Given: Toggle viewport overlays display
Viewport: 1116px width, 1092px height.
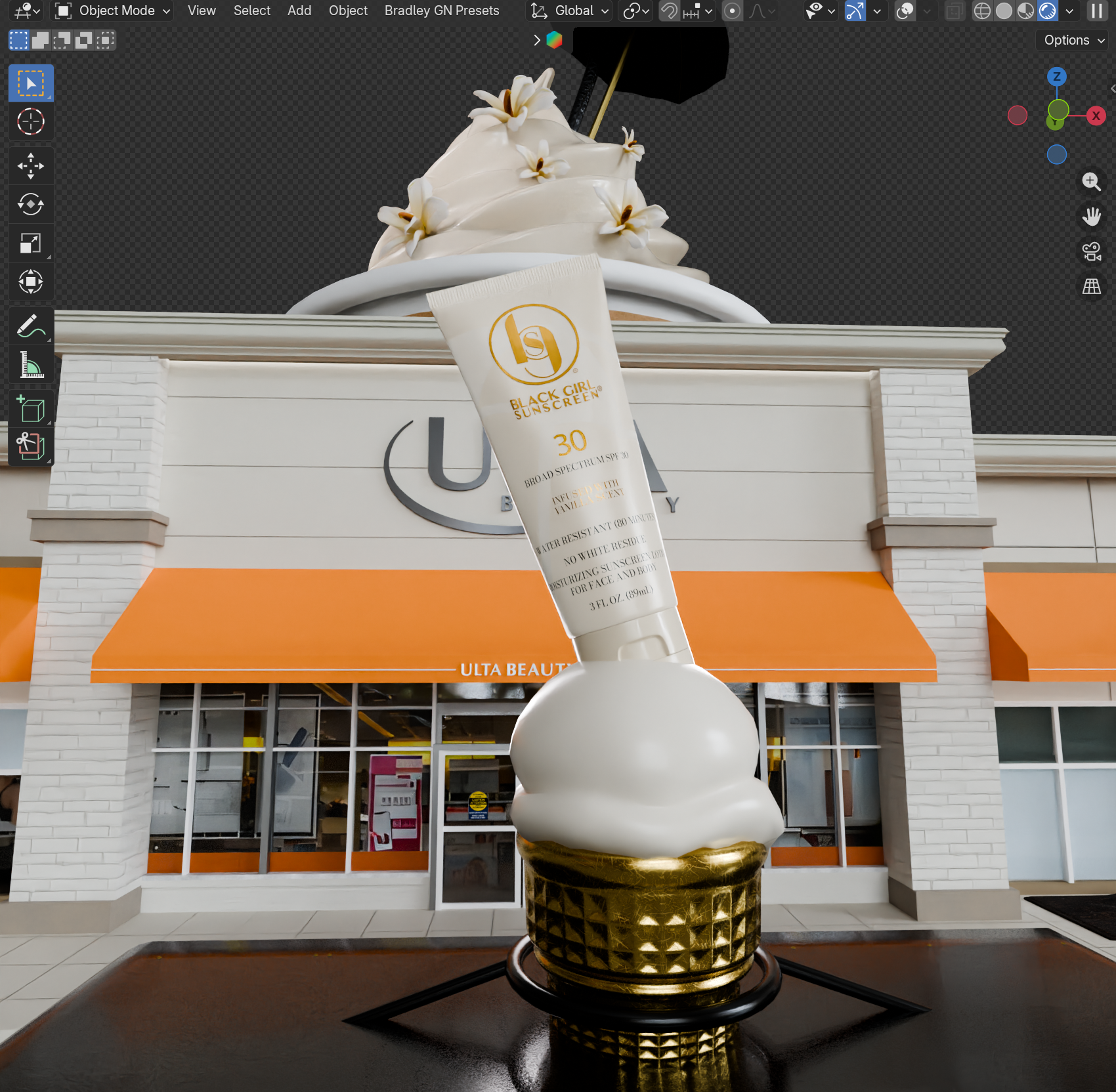Looking at the screenshot, I should pos(905,10).
